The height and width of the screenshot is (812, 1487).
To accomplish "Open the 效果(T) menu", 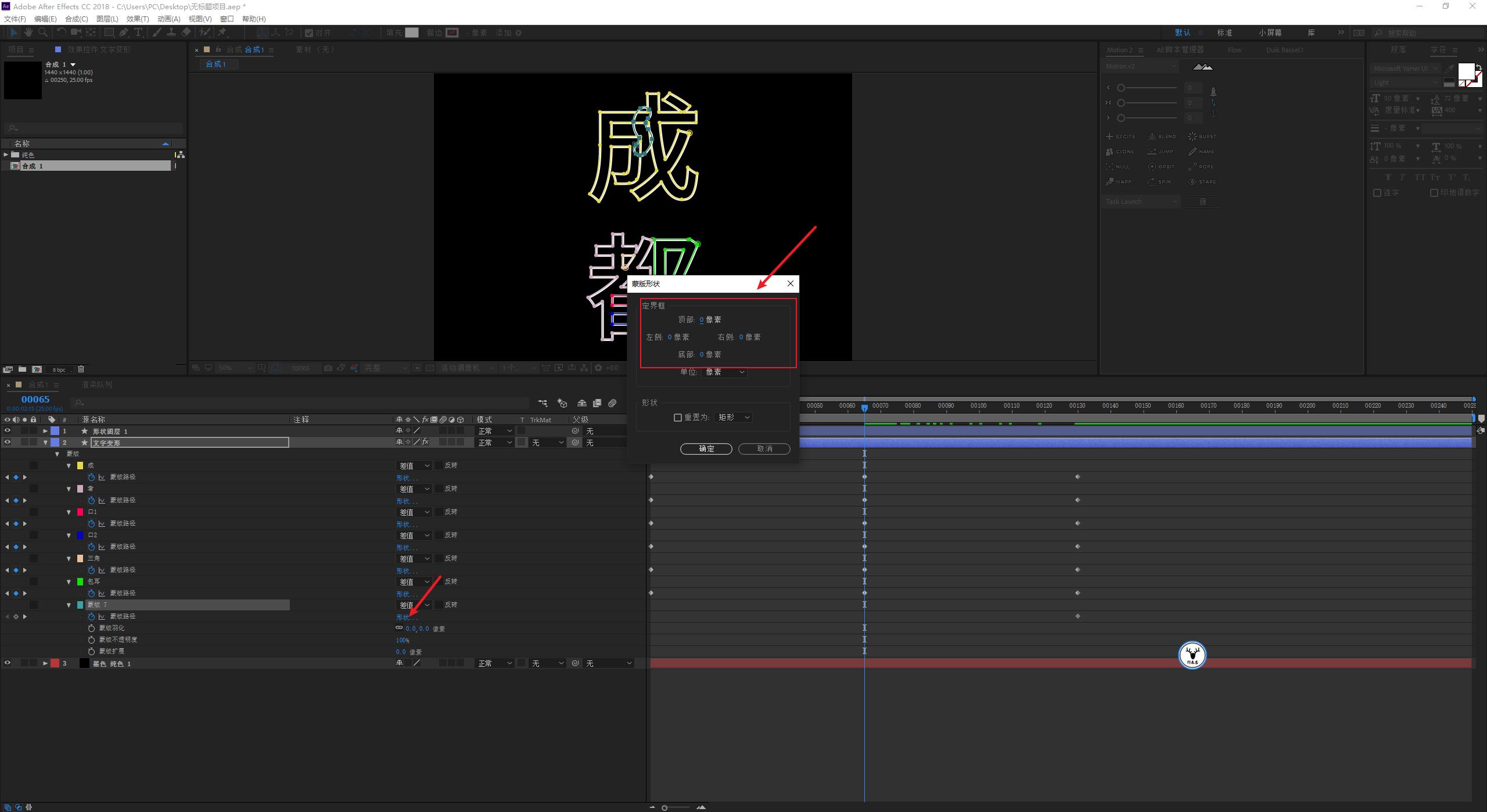I will point(137,19).
